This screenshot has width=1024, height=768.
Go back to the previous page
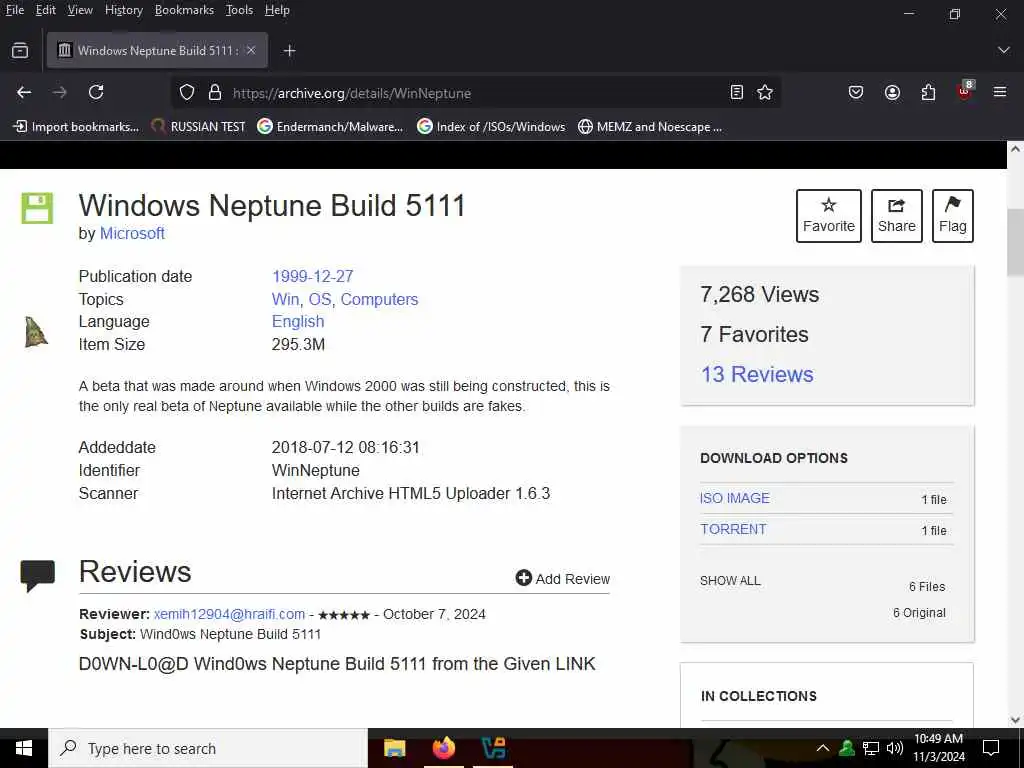[x=24, y=93]
